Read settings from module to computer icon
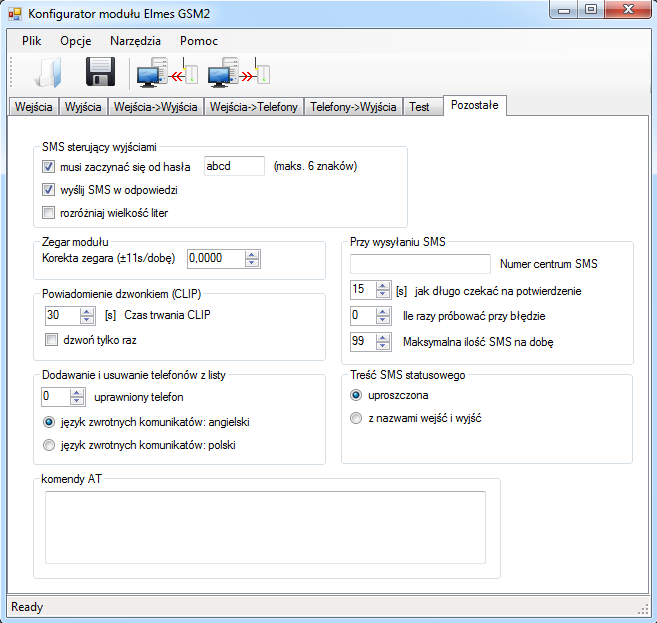 pos(167,72)
